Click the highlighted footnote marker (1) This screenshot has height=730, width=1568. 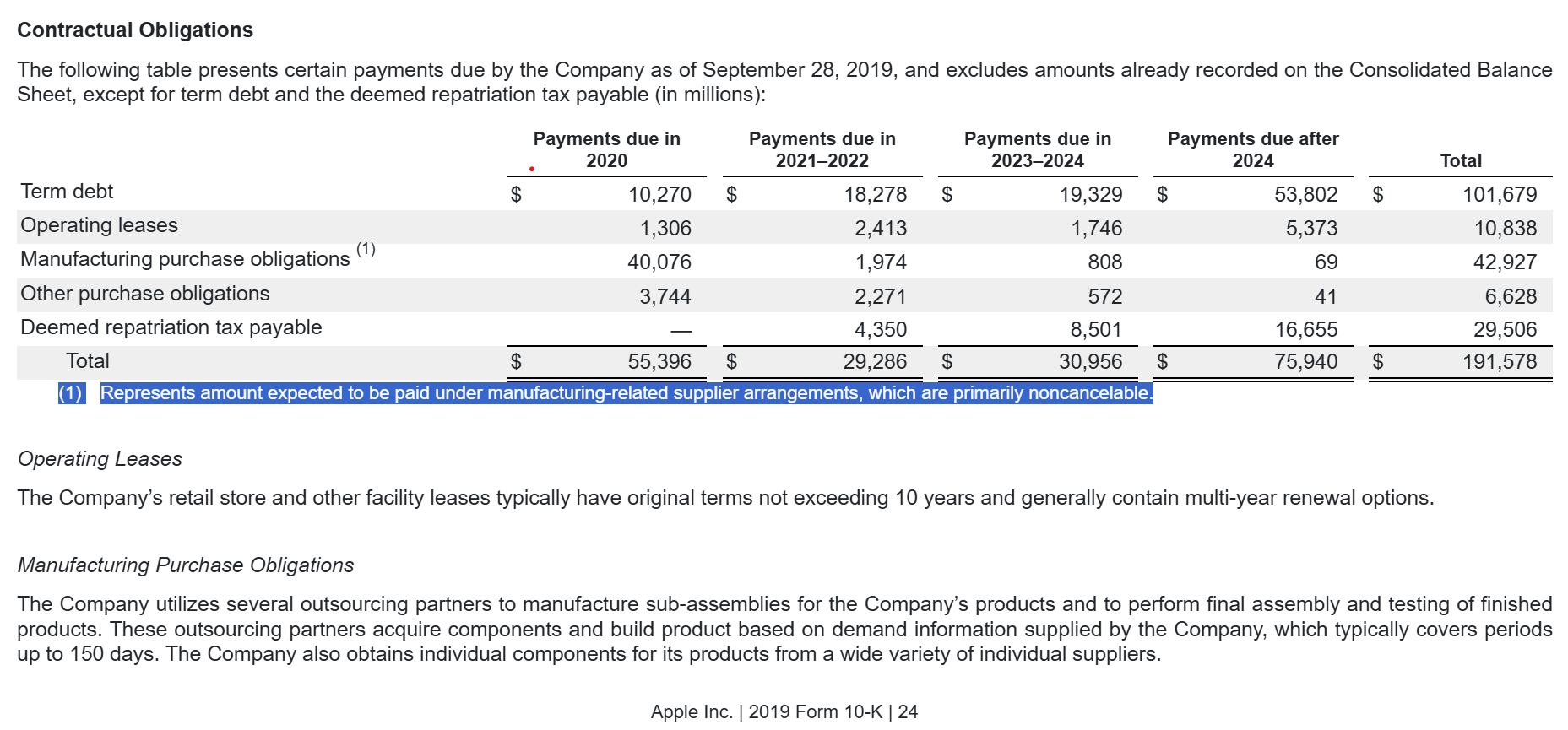pyautogui.click(x=71, y=393)
